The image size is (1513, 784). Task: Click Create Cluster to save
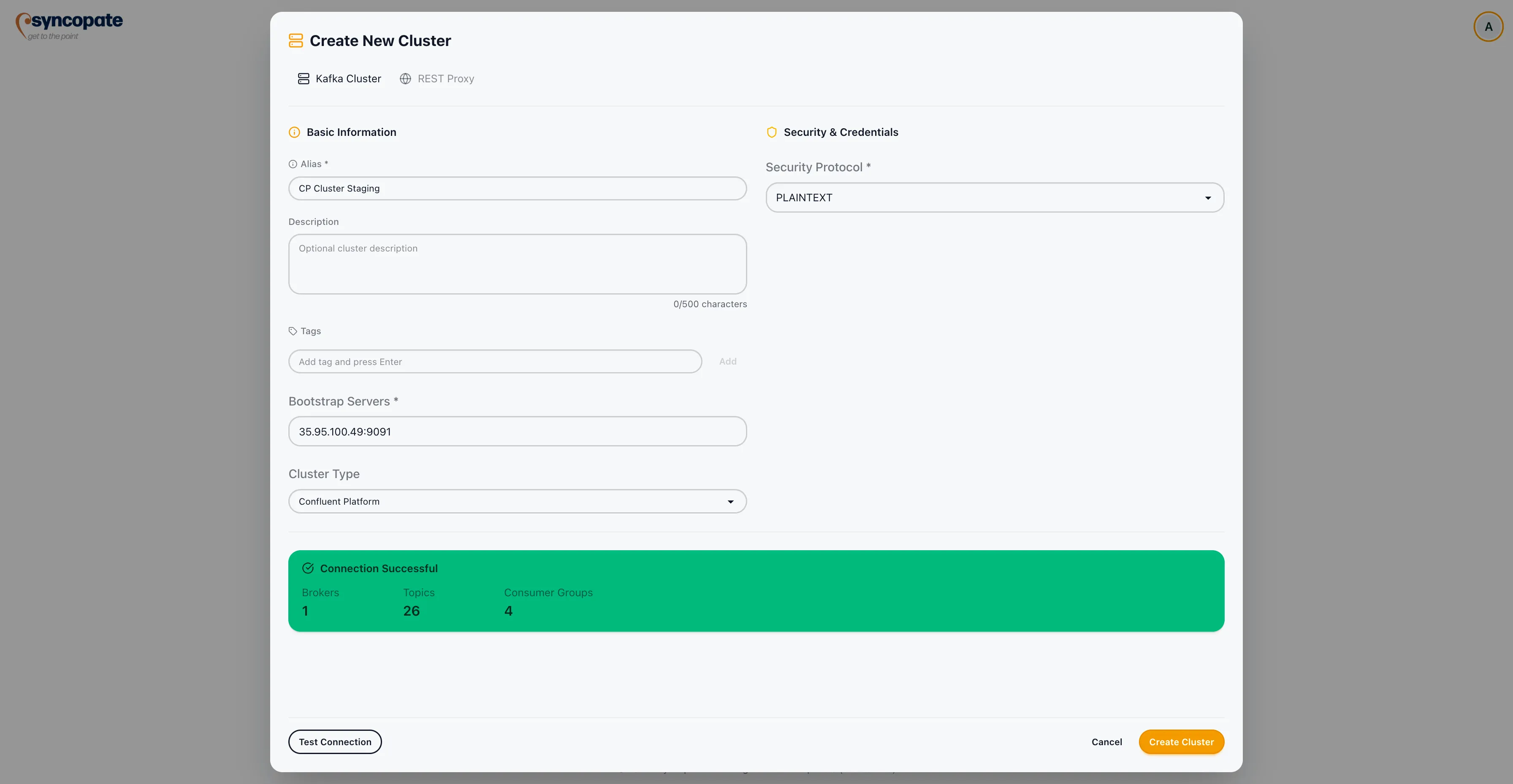pyautogui.click(x=1182, y=742)
